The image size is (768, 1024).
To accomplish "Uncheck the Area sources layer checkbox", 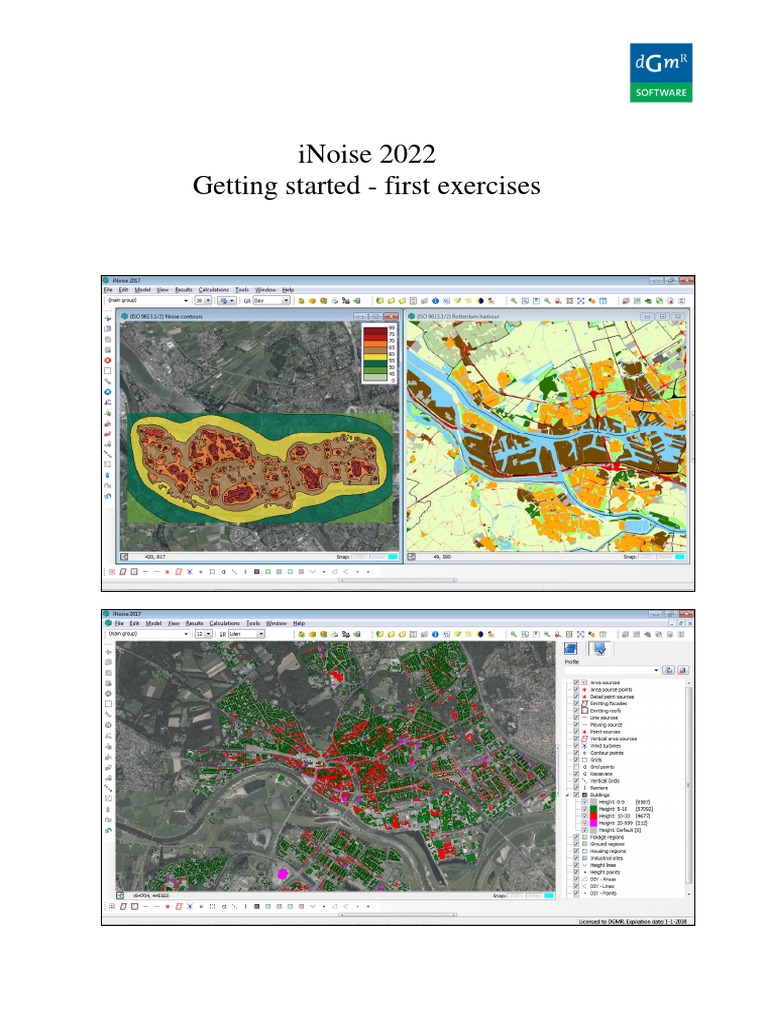I will point(574,683).
